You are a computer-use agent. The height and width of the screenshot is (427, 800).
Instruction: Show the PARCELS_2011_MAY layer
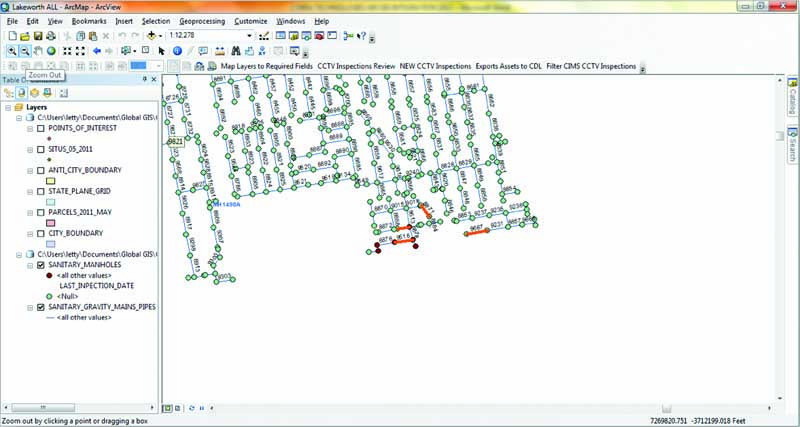[x=41, y=212]
